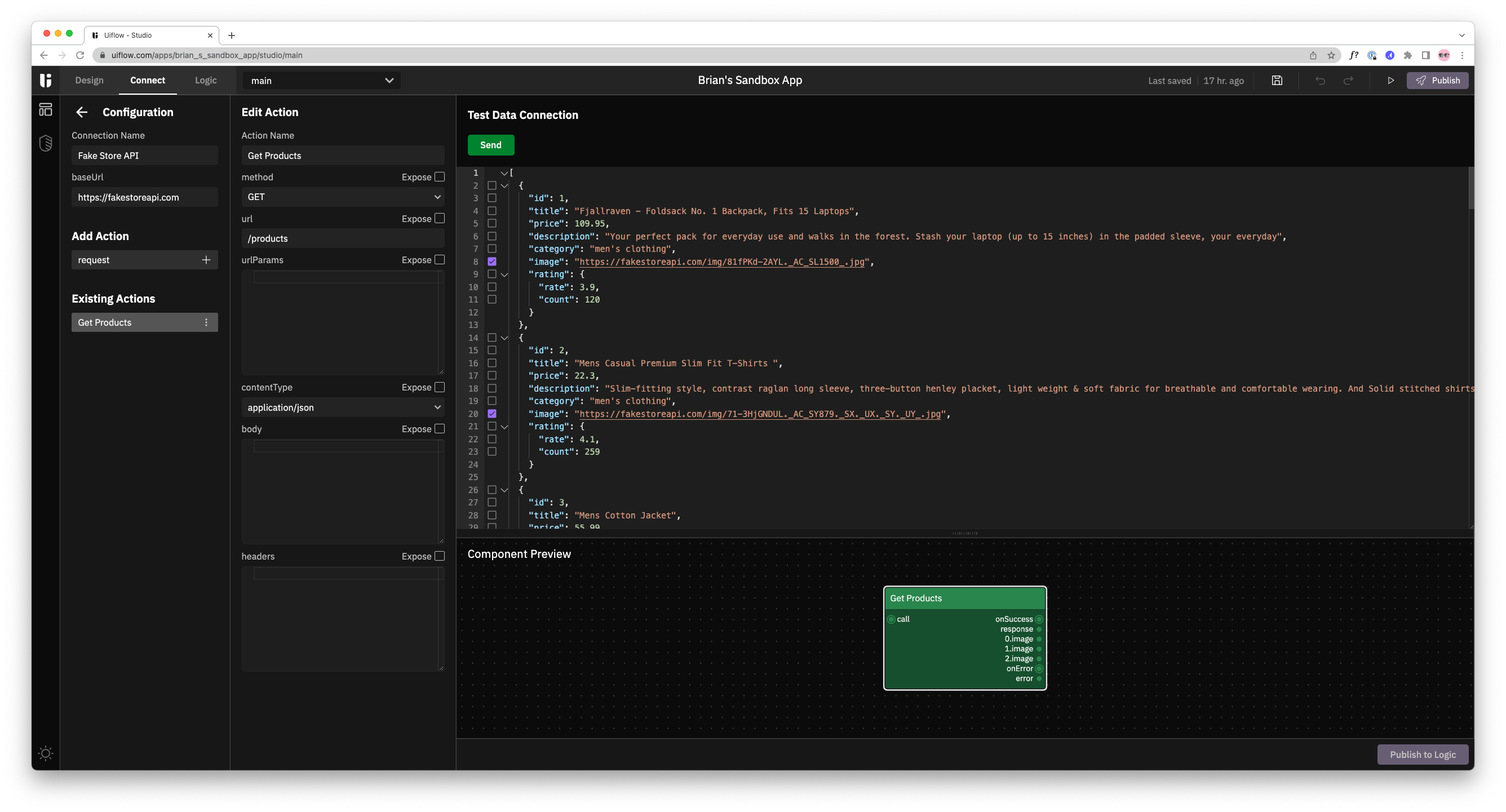This screenshot has width=1506, height=812.
Task: Click the call port on Get Products node
Action: (892, 619)
